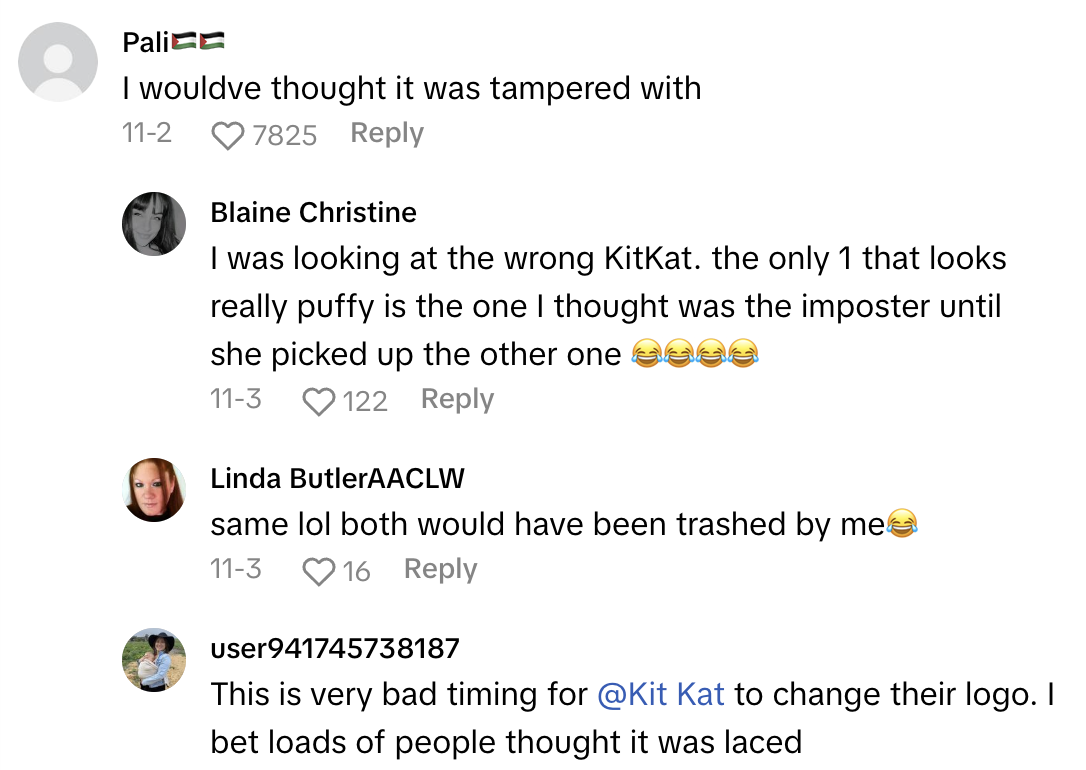Reply to Pali's tampered-with comment
The width and height of the screenshot is (1086, 770).
(386, 133)
